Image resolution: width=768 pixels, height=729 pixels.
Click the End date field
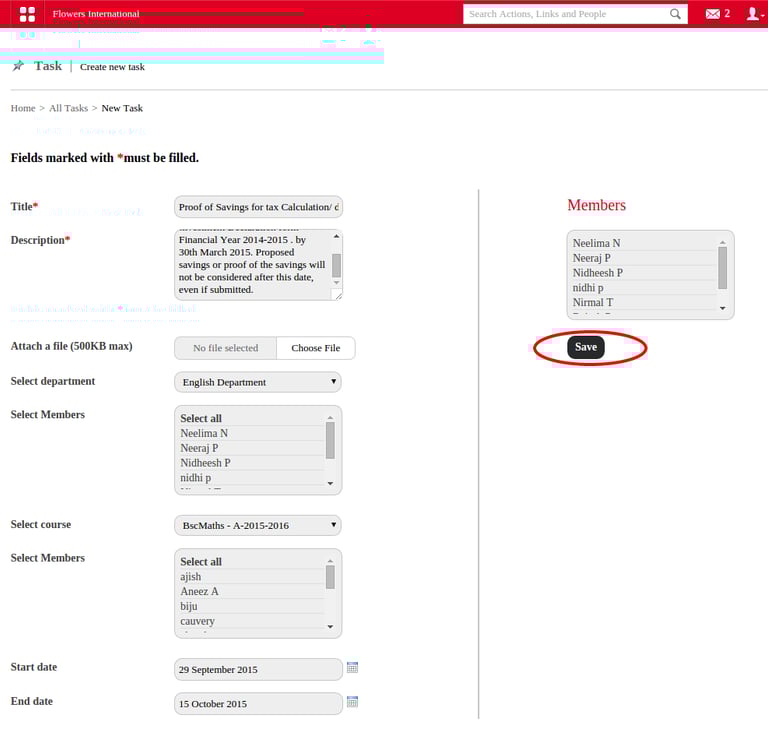[x=259, y=704]
